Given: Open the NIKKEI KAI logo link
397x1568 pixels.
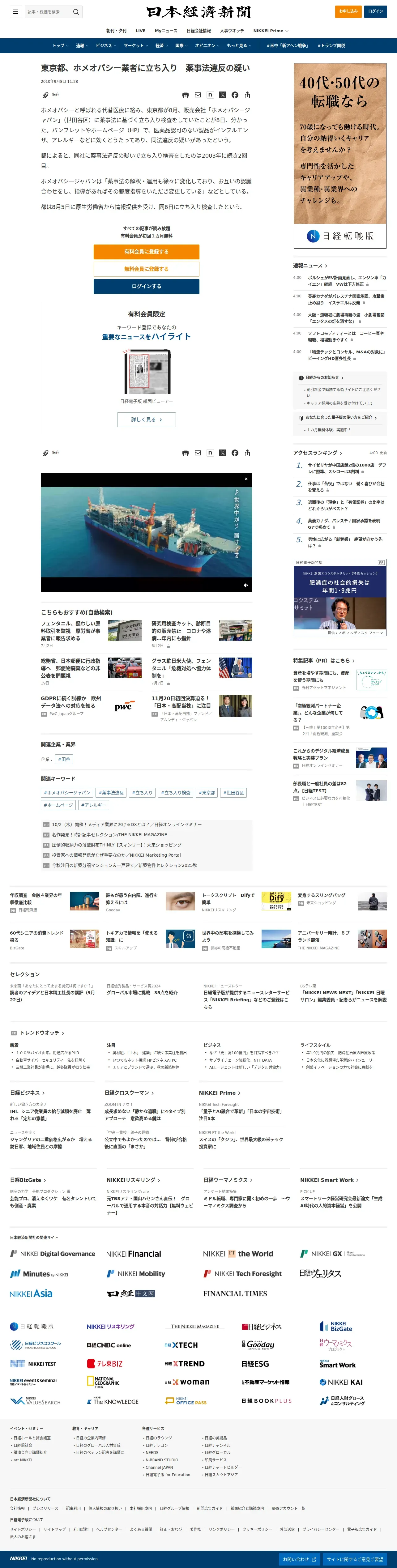Looking at the screenshot, I should point(341,1382).
